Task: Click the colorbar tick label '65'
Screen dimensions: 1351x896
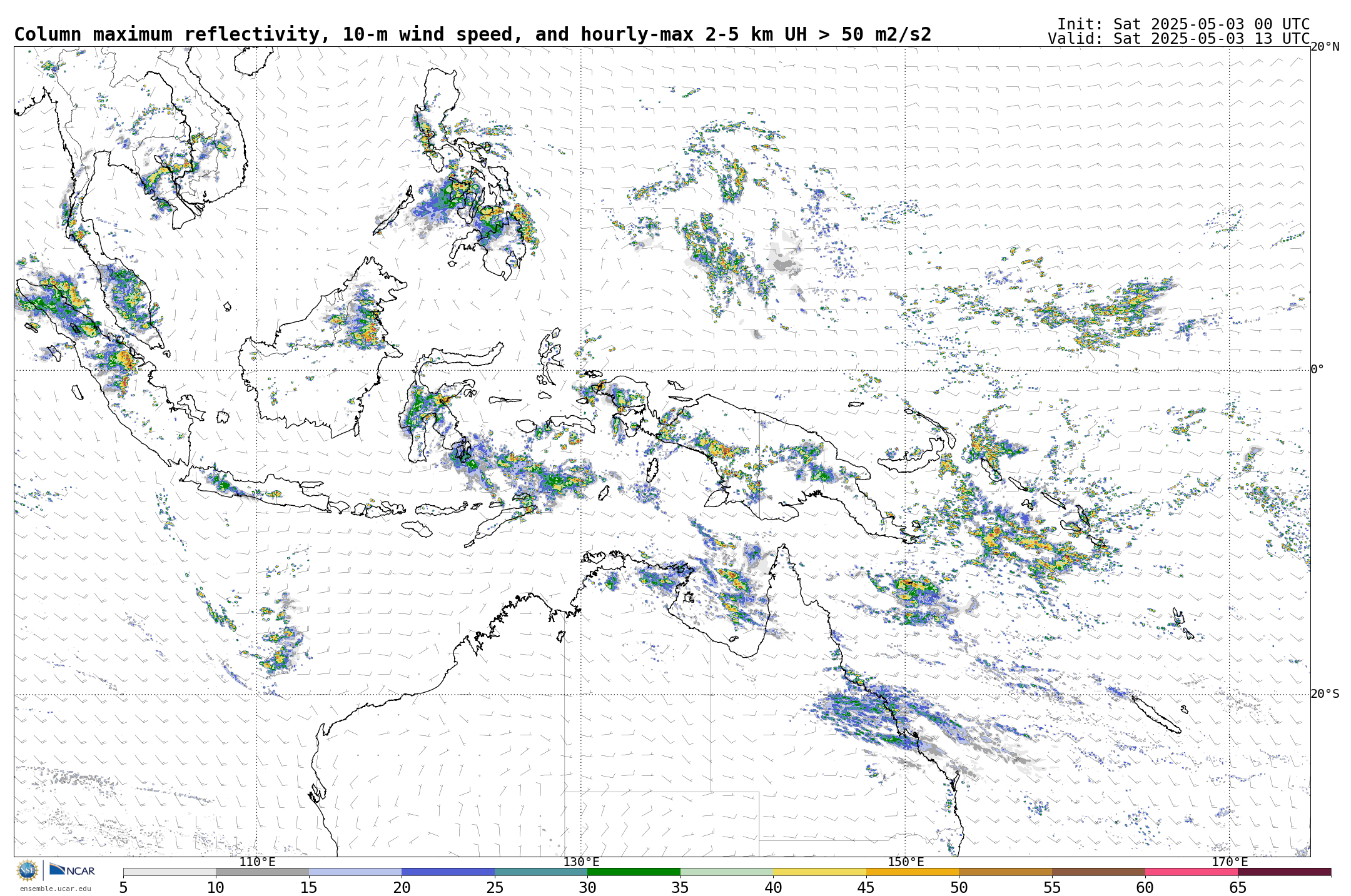Action: pyautogui.click(x=1238, y=888)
